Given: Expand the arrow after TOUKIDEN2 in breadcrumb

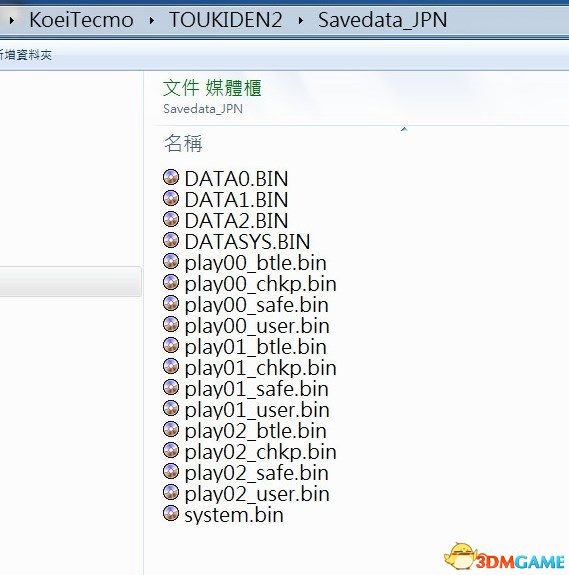Looking at the screenshot, I should [300, 20].
